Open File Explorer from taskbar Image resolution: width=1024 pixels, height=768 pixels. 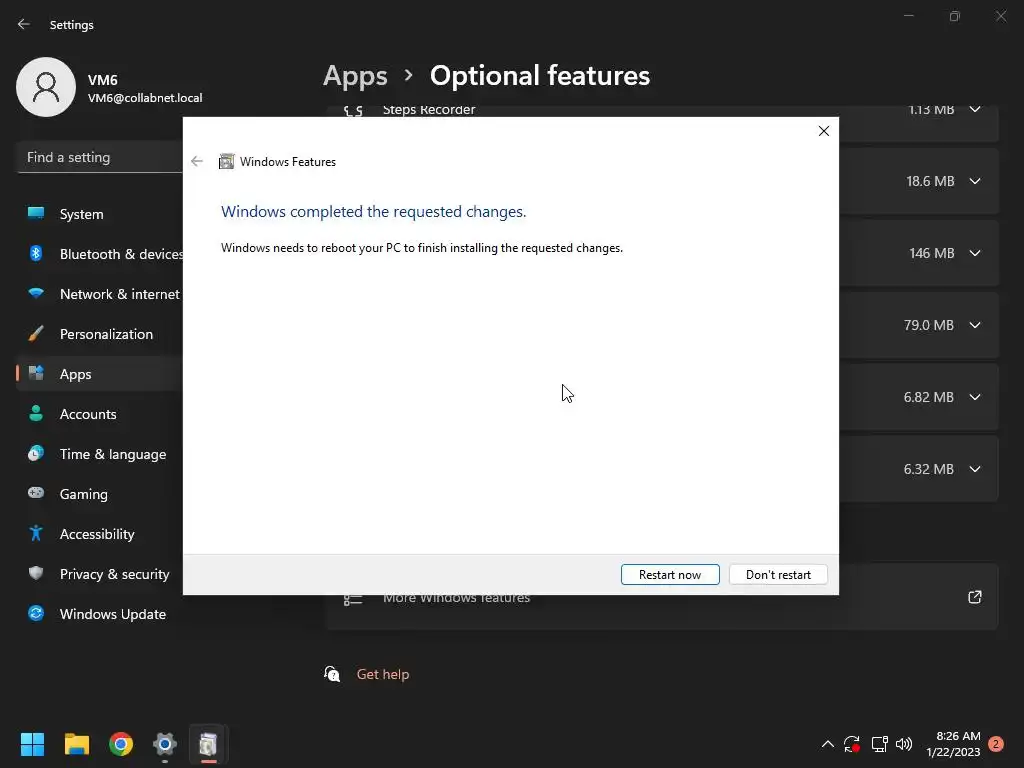76,744
